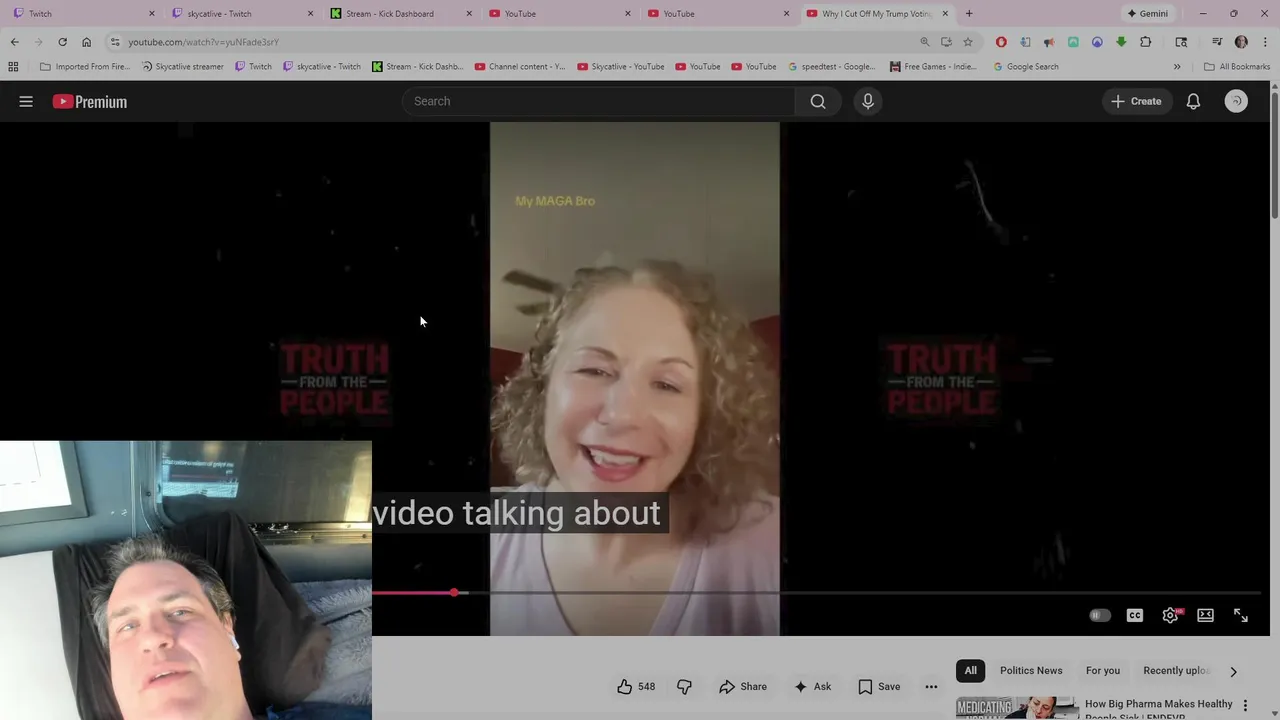Go back to previous page
This screenshot has width=1280, height=720.
point(14,42)
